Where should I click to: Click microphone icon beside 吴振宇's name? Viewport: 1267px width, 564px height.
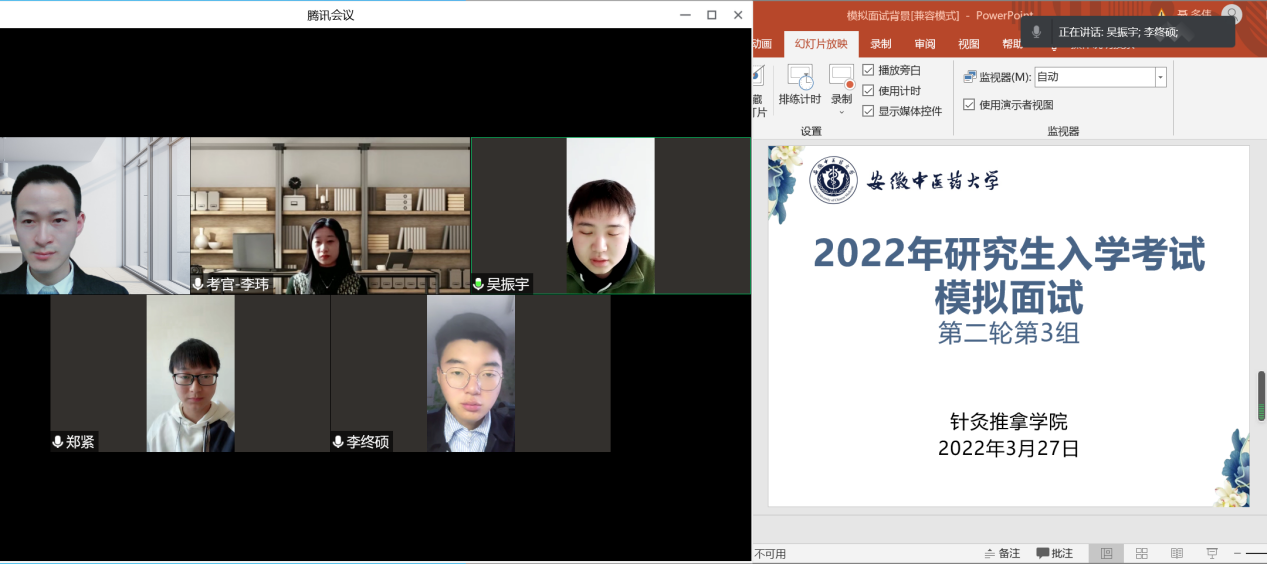[478, 285]
